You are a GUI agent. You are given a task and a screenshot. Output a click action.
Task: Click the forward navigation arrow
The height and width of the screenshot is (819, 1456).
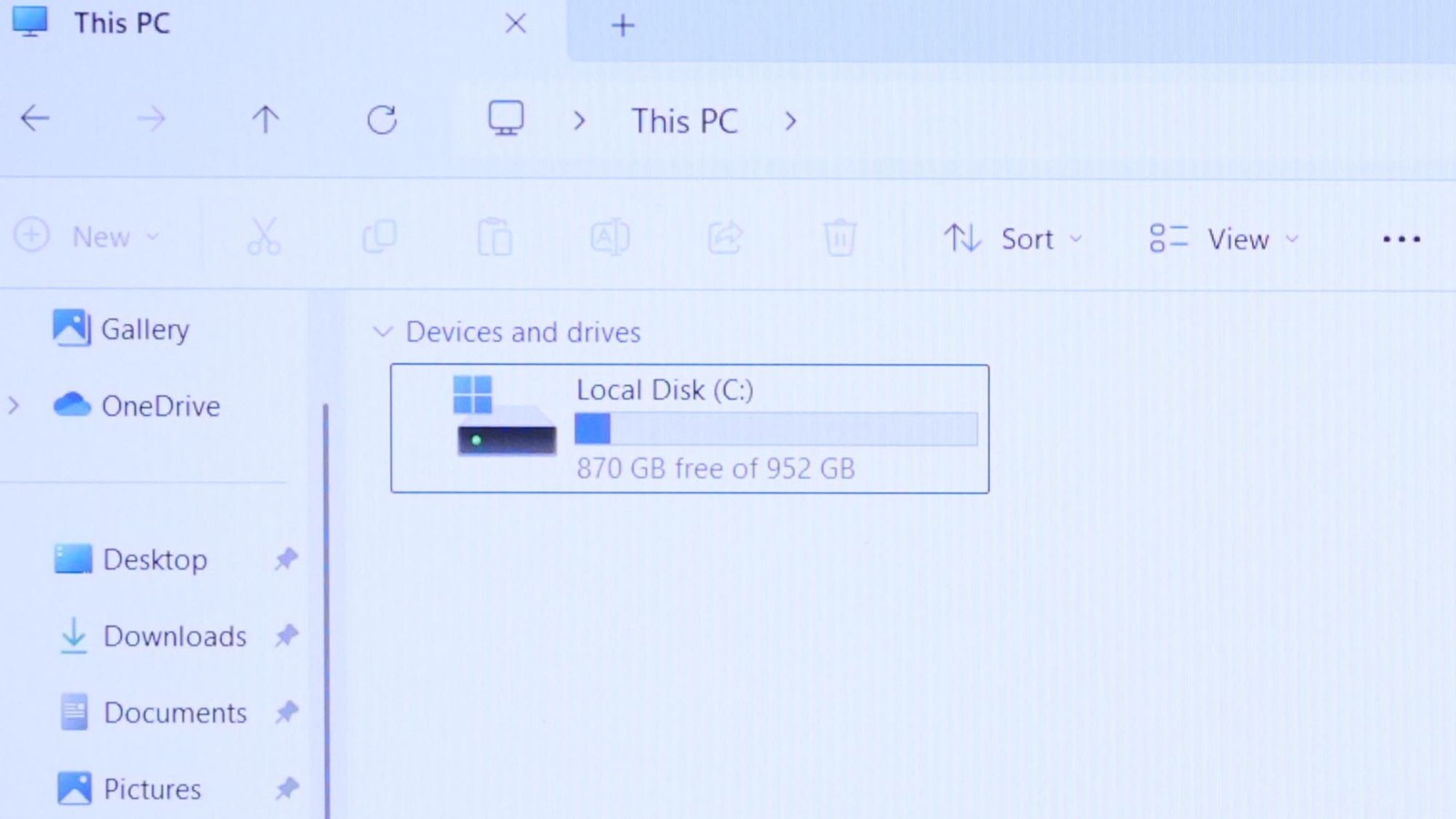pos(151,118)
